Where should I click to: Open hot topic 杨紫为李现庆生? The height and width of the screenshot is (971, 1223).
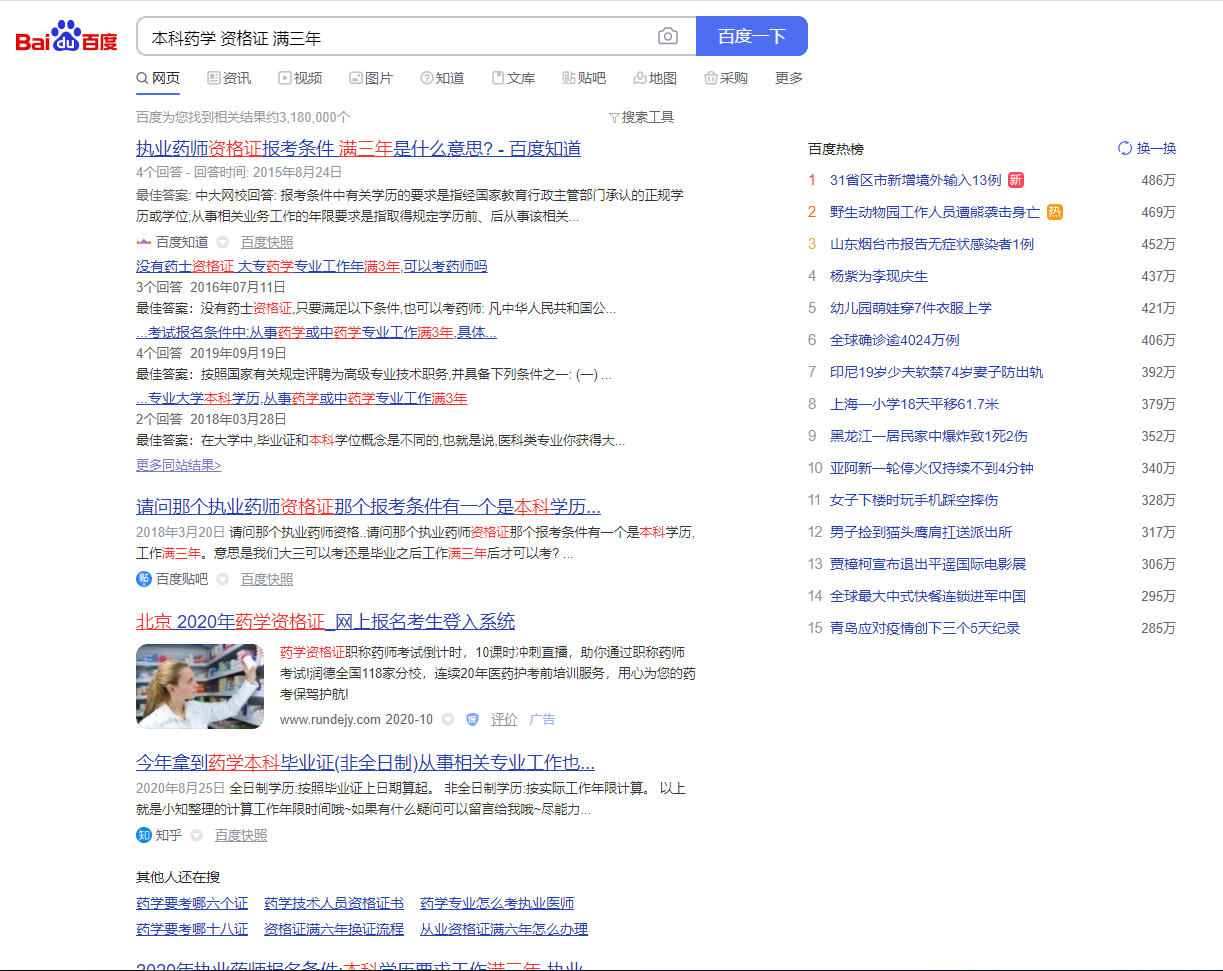879,276
